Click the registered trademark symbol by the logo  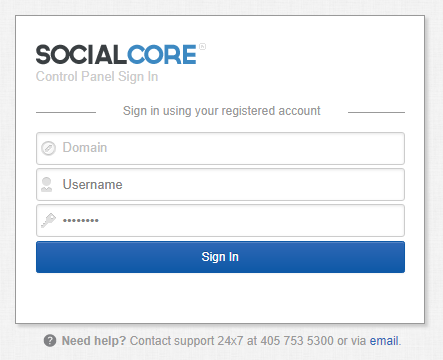point(202,46)
